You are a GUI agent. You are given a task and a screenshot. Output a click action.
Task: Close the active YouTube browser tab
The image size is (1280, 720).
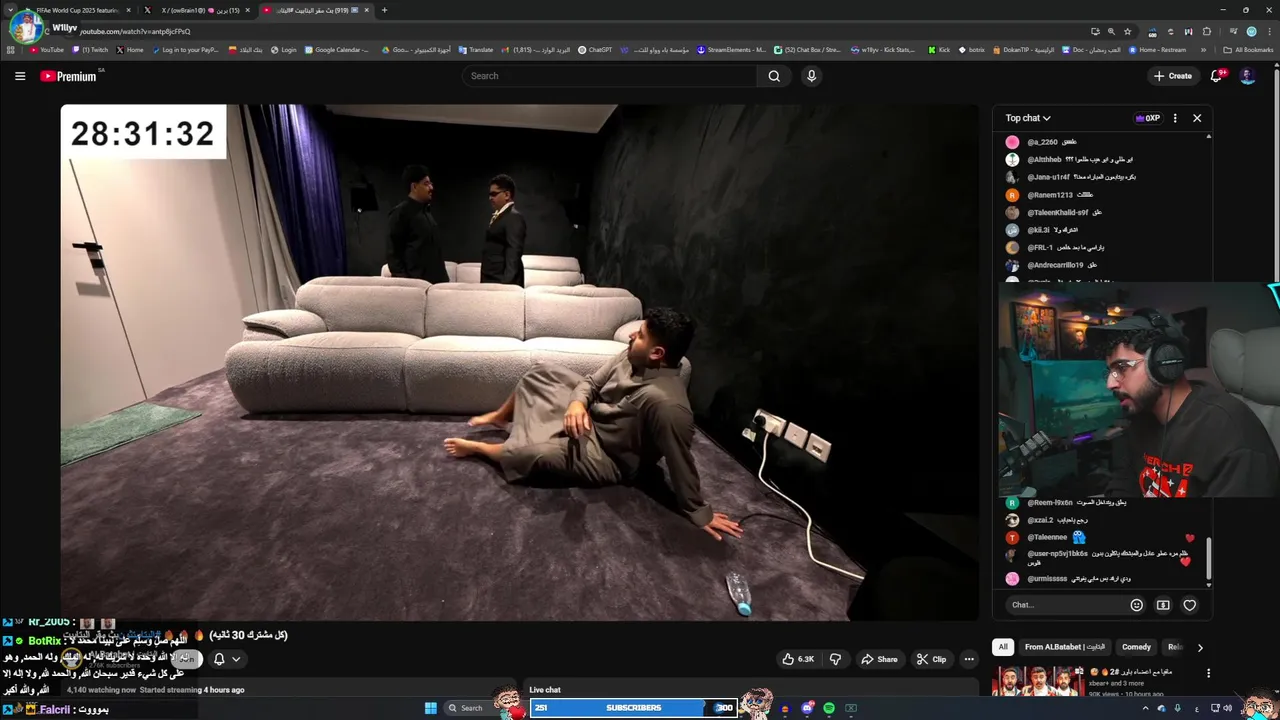(x=367, y=10)
